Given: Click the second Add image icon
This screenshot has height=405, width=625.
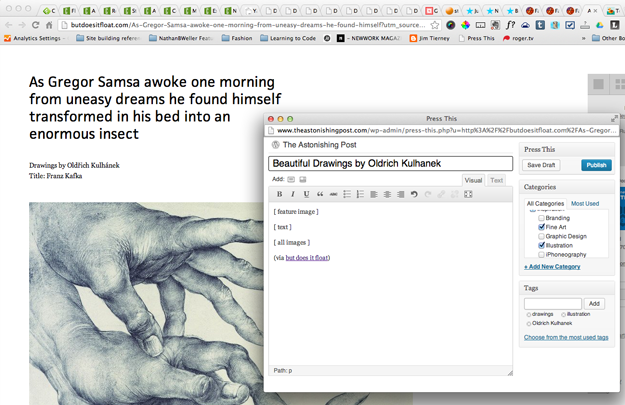Looking at the screenshot, I should (303, 179).
